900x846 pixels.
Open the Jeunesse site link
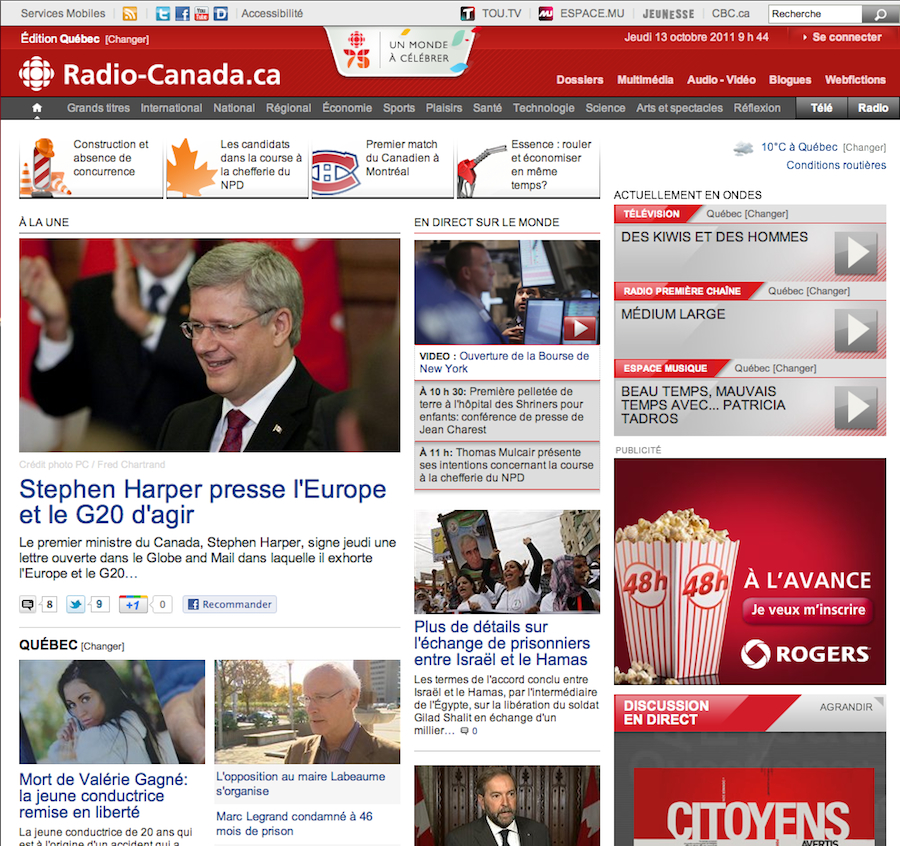point(668,14)
